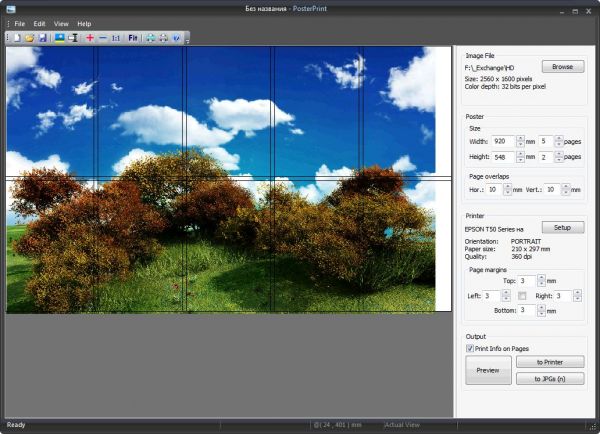Click the poster Width mm spinner arrows
The height and width of the screenshot is (434, 600).
click(x=520, y=141)
